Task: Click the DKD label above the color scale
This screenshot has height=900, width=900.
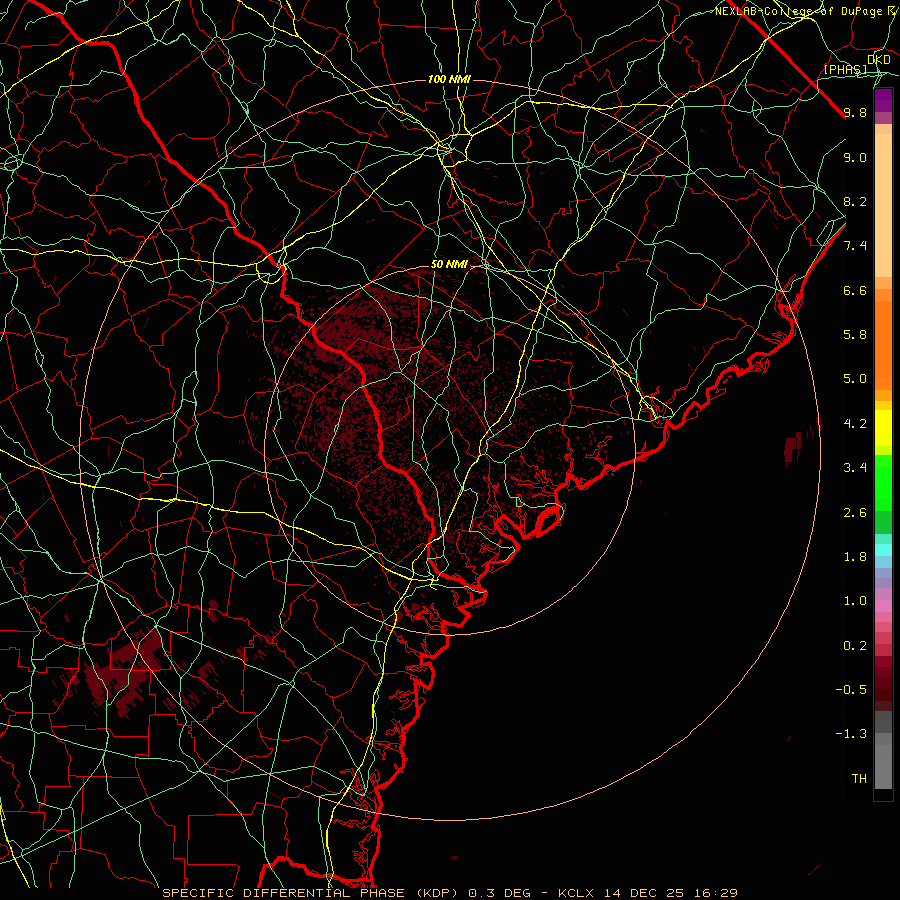Action: point(879,60)
